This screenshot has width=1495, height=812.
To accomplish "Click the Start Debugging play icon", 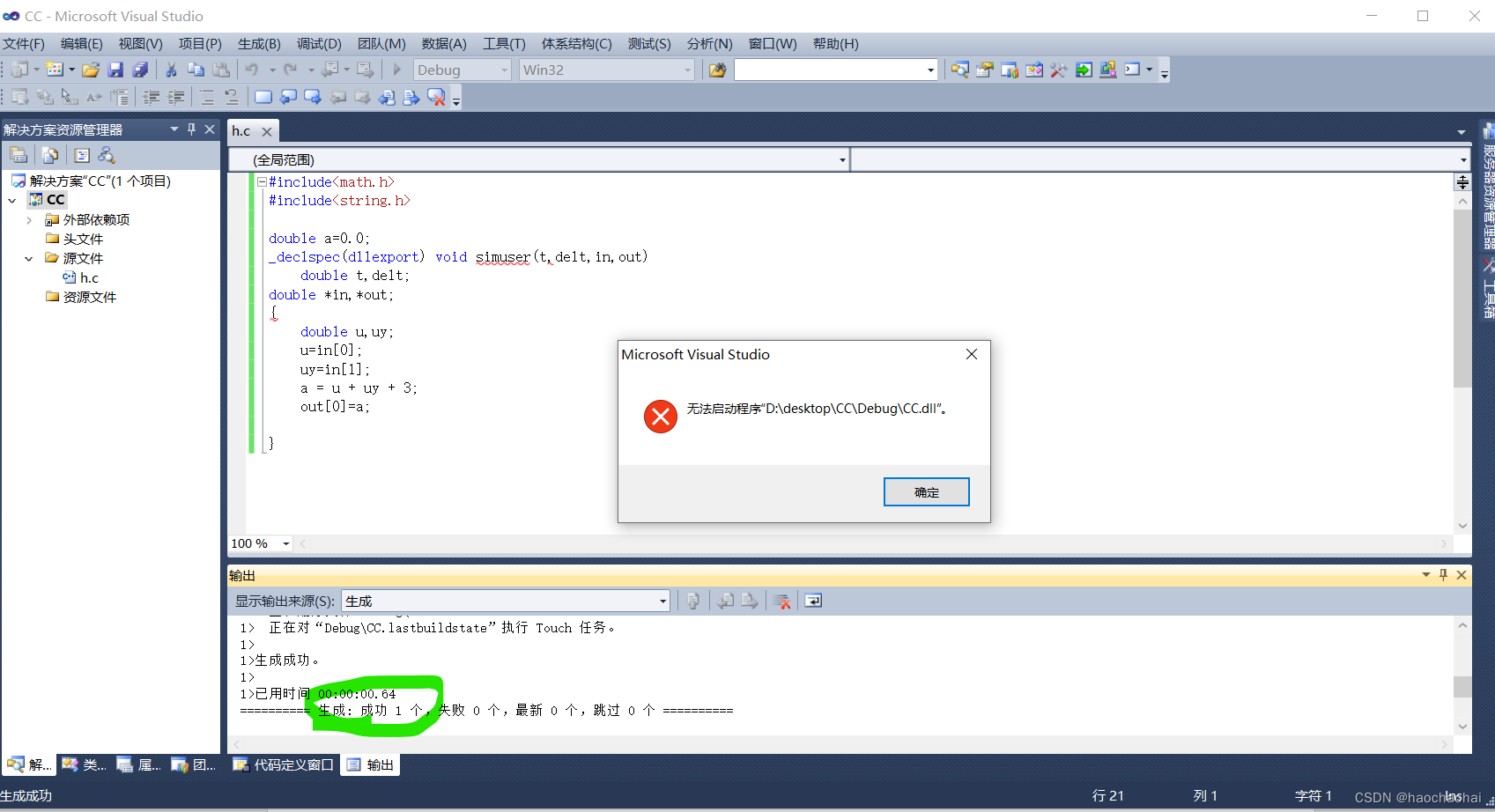I will [x=396, y=70].
